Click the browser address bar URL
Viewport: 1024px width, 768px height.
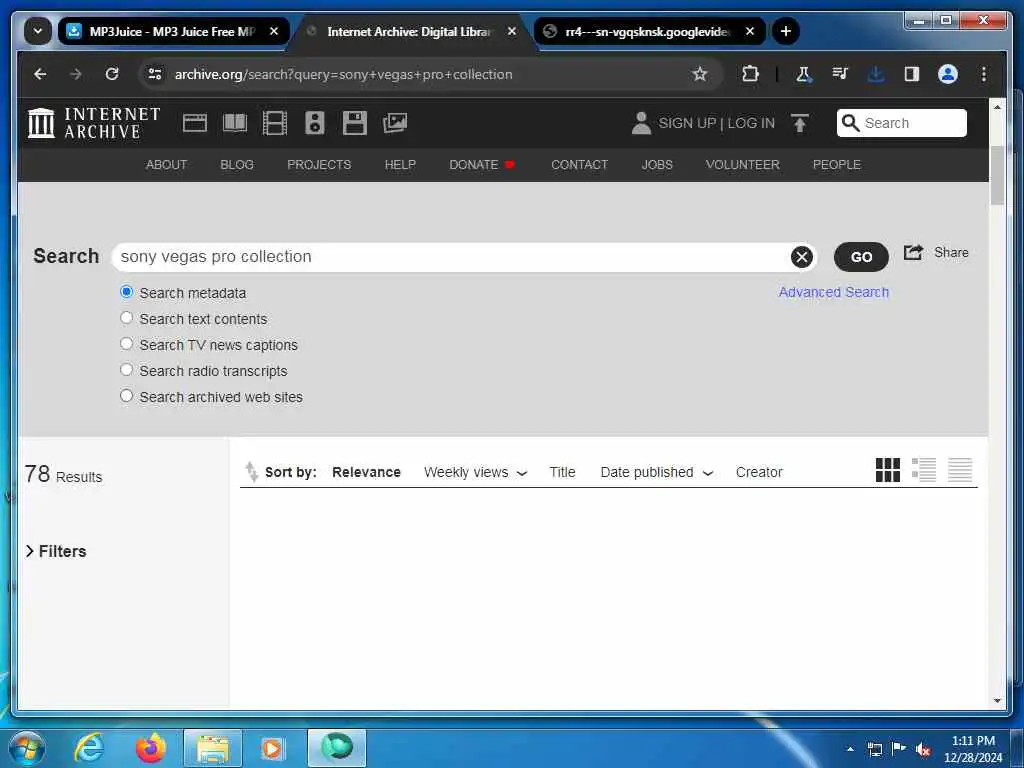343,74
